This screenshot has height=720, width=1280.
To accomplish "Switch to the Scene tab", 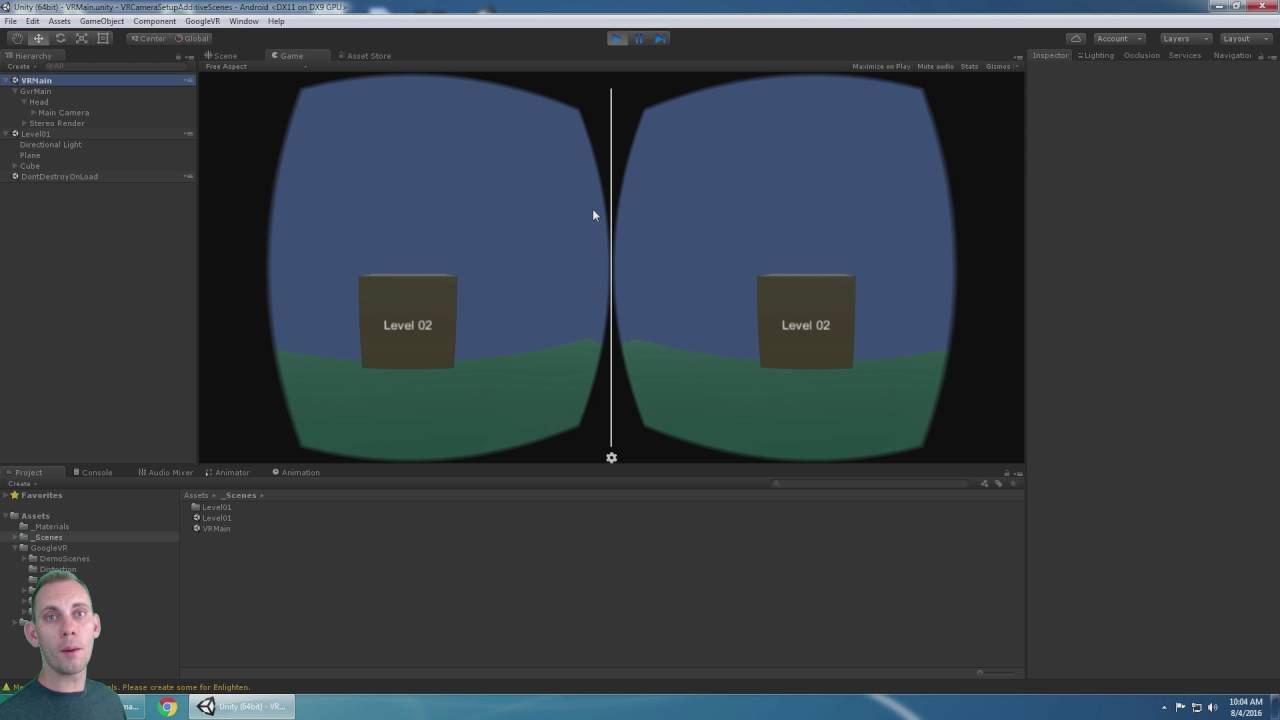I will [x=221, y=56].
